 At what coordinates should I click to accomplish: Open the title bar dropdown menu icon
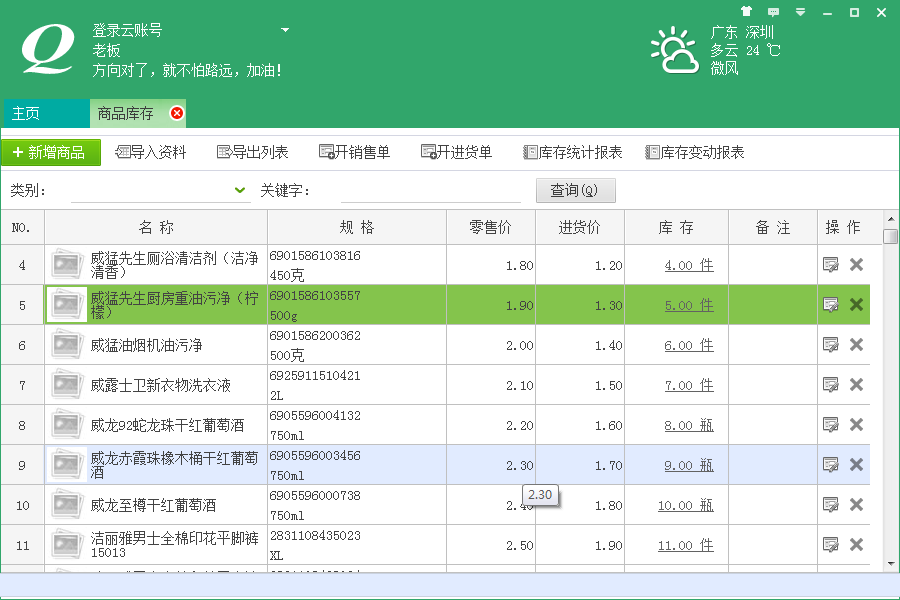point(801,12)
